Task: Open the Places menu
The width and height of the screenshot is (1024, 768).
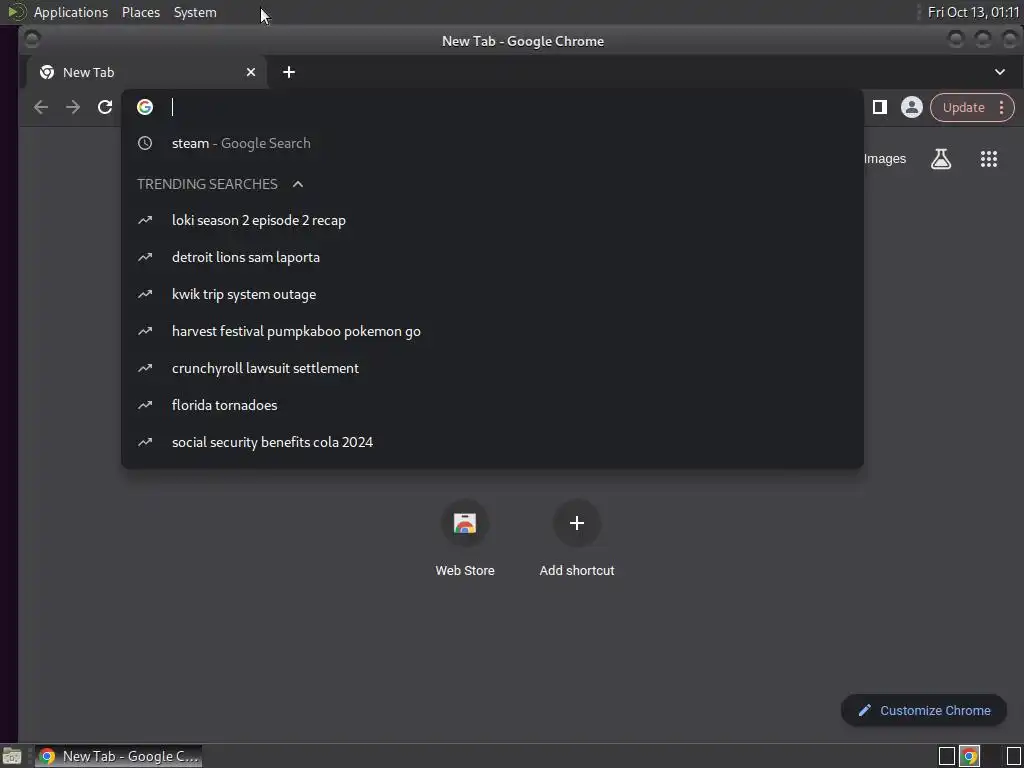Action: (140, 12)
